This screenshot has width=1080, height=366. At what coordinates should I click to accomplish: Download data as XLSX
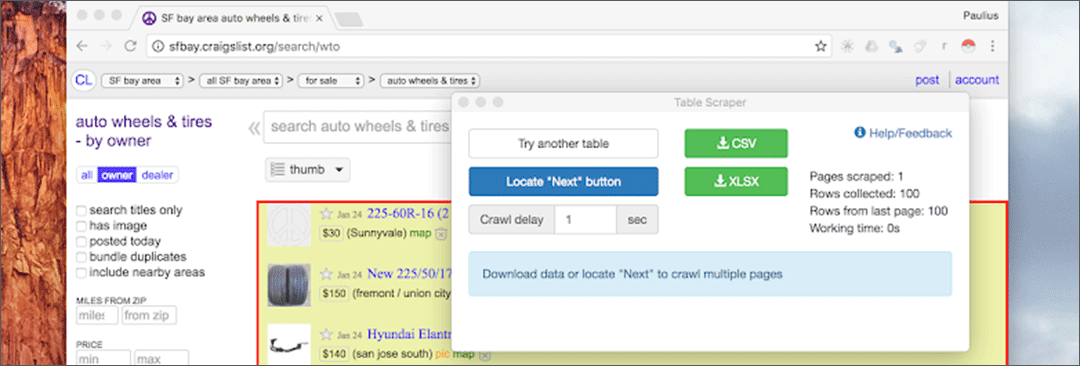click(736, 181)
